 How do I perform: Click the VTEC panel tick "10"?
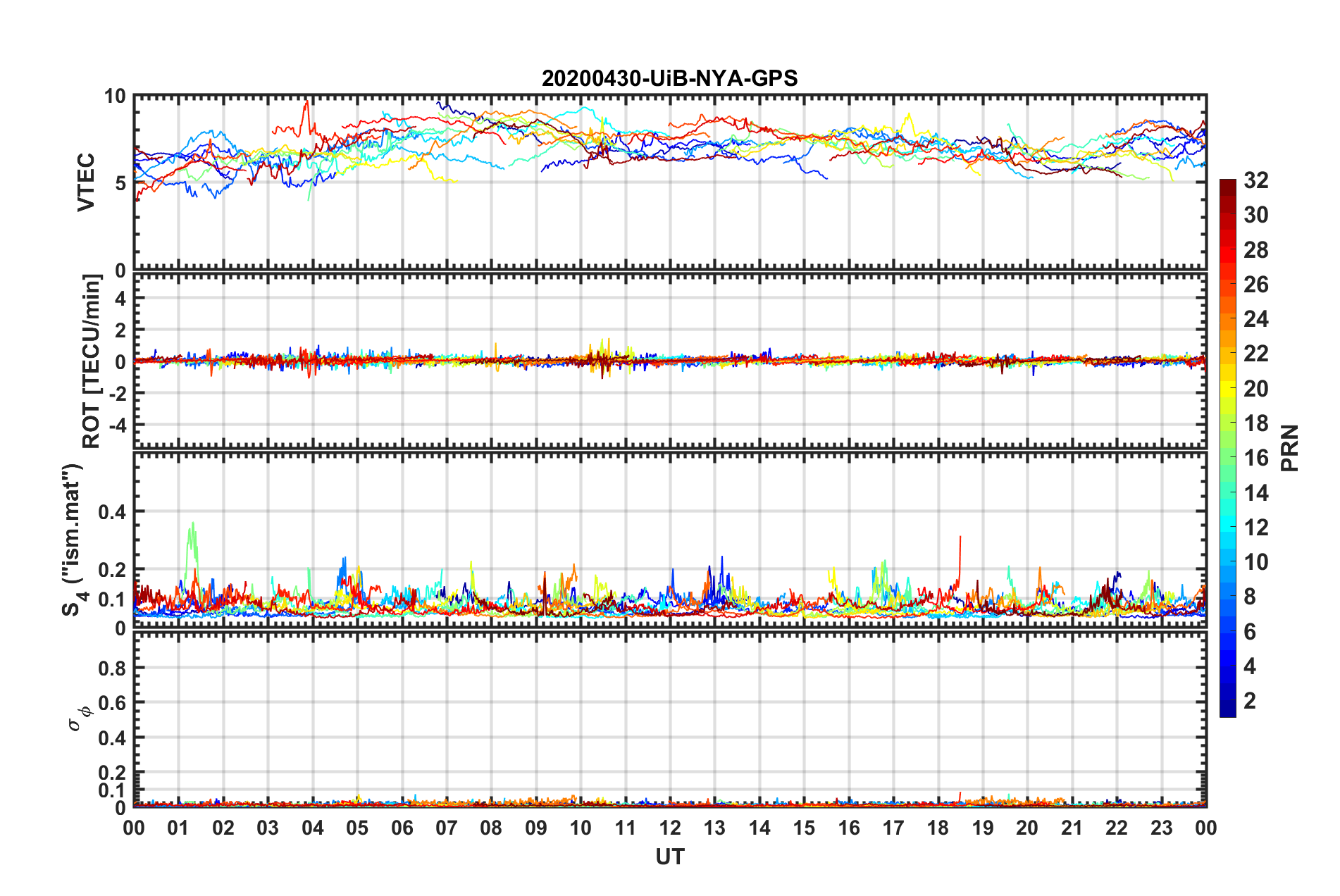[x=115, y=97]
